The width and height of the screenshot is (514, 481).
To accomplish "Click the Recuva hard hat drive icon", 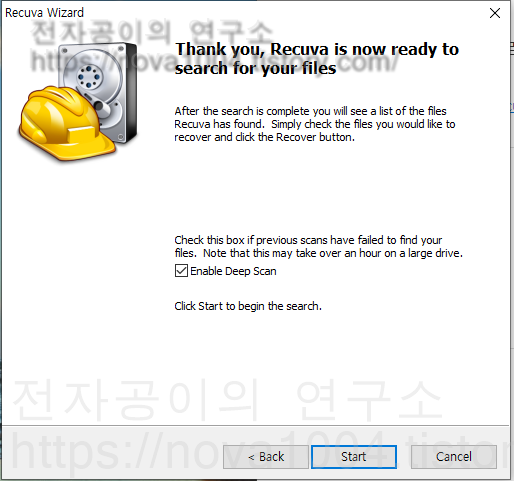I will (x=78, y=102).
